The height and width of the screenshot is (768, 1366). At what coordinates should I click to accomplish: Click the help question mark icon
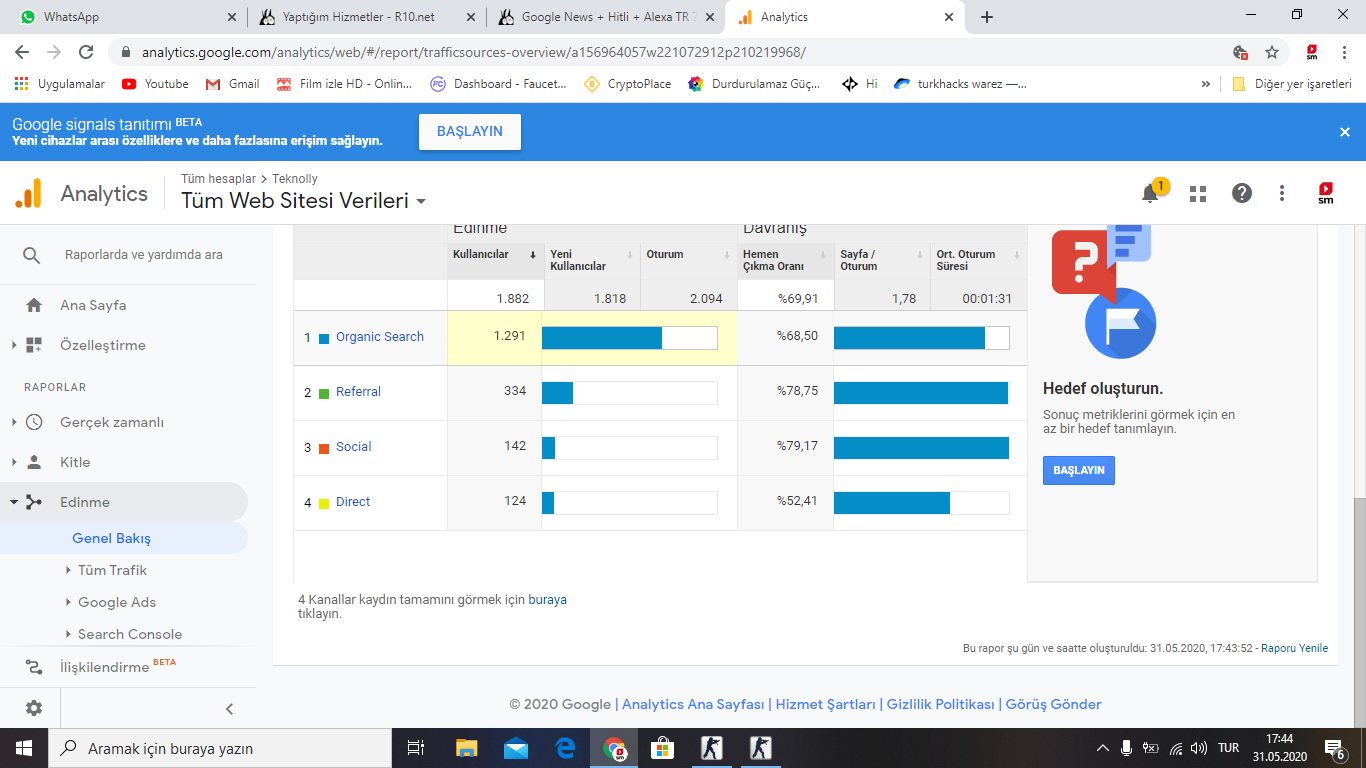click(1242, 194)
